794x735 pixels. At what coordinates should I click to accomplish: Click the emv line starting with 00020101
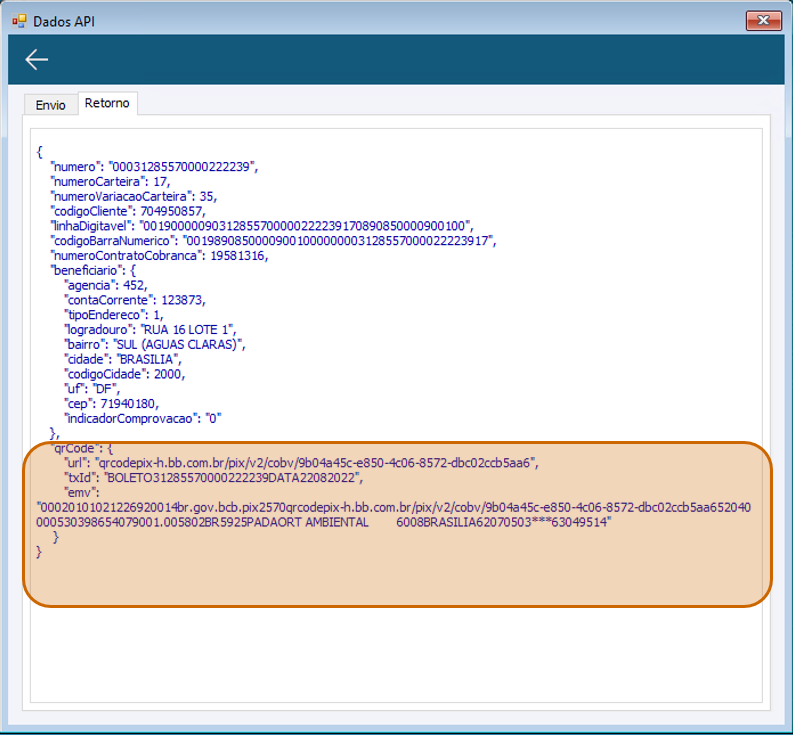click(x=393, y=507)
